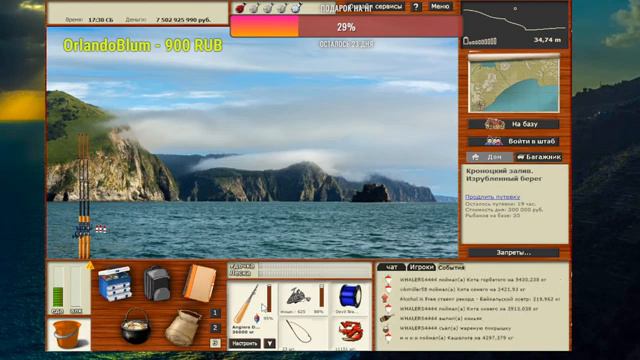Click the truck icon on На базу
The image size is (640, 360).
494,124
